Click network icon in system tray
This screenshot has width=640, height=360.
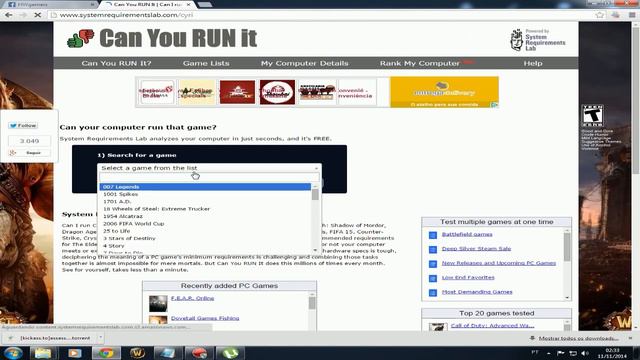coord(573,353)
